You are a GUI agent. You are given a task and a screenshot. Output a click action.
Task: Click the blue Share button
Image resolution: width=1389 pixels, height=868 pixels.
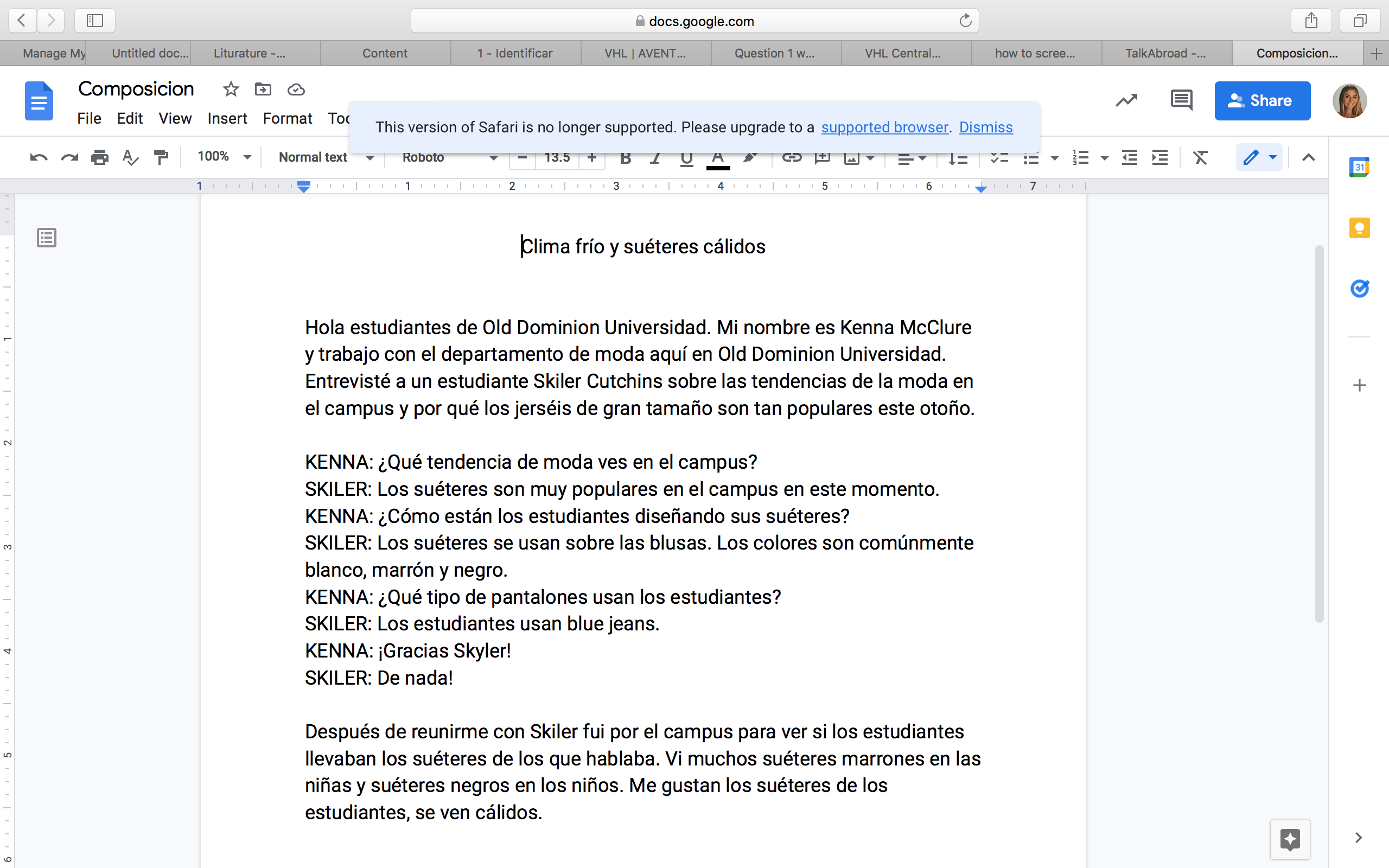click(x=1262, y=100)
